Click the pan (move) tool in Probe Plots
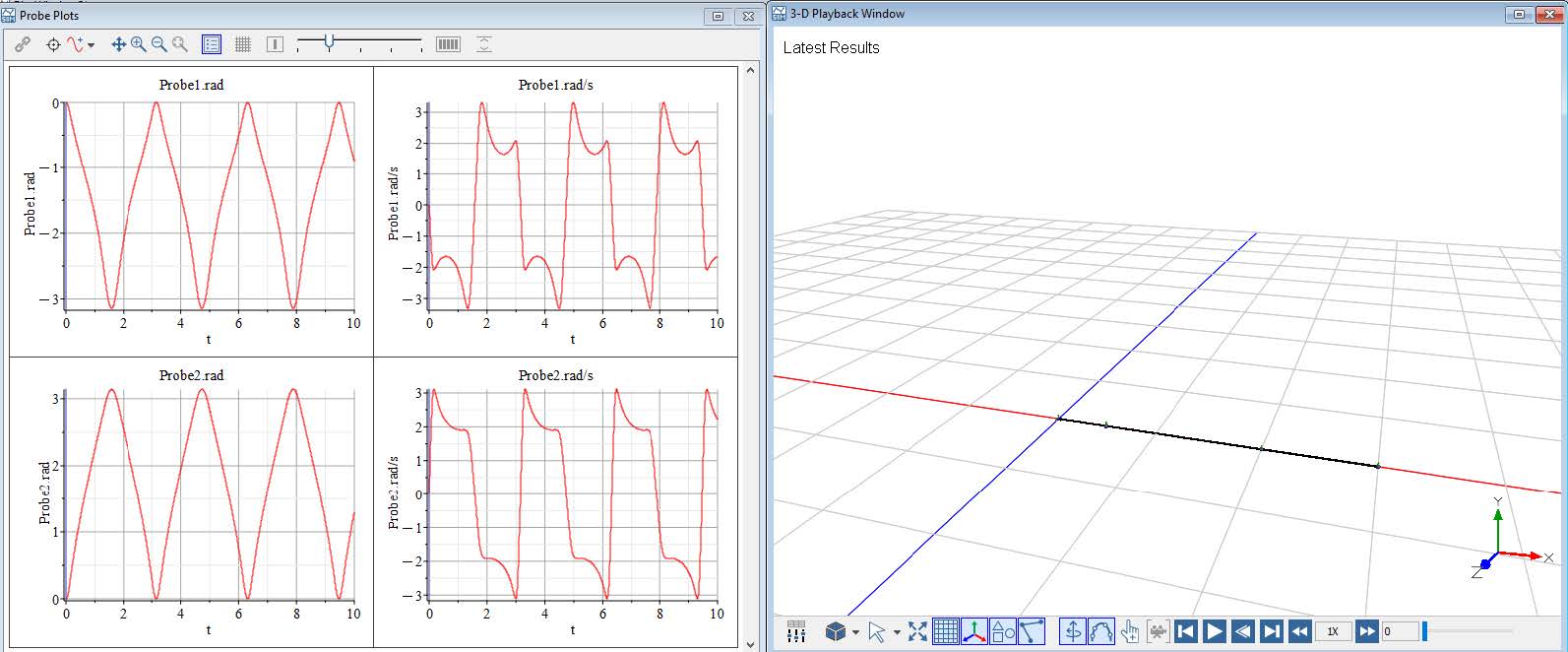Image resolution: width=1568 pixels, height=652 pixels. coord(118,44)
